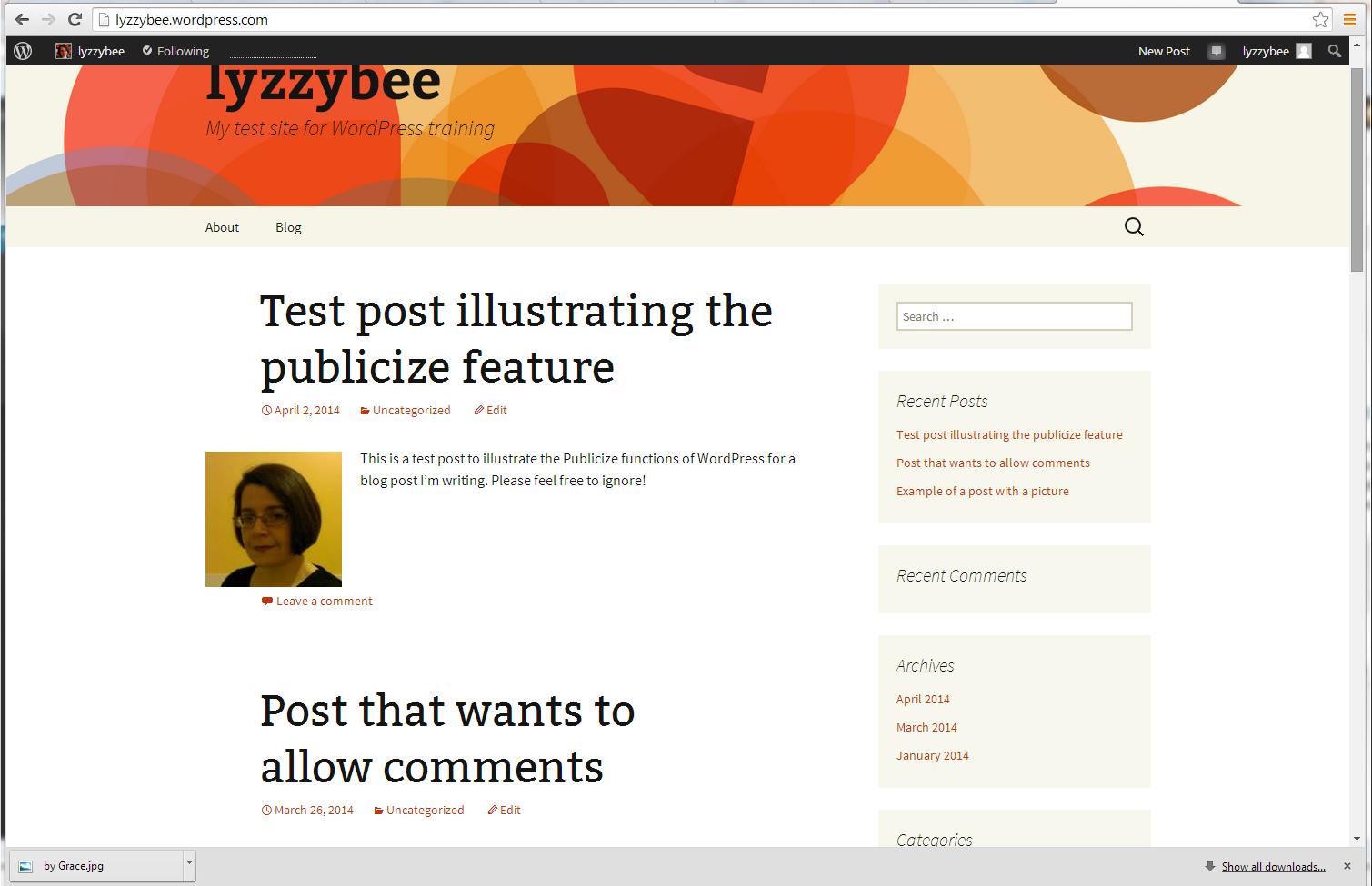Toggle the Following status for this blog
Viewport: 1372px width, 886px height.
point(175,51)
